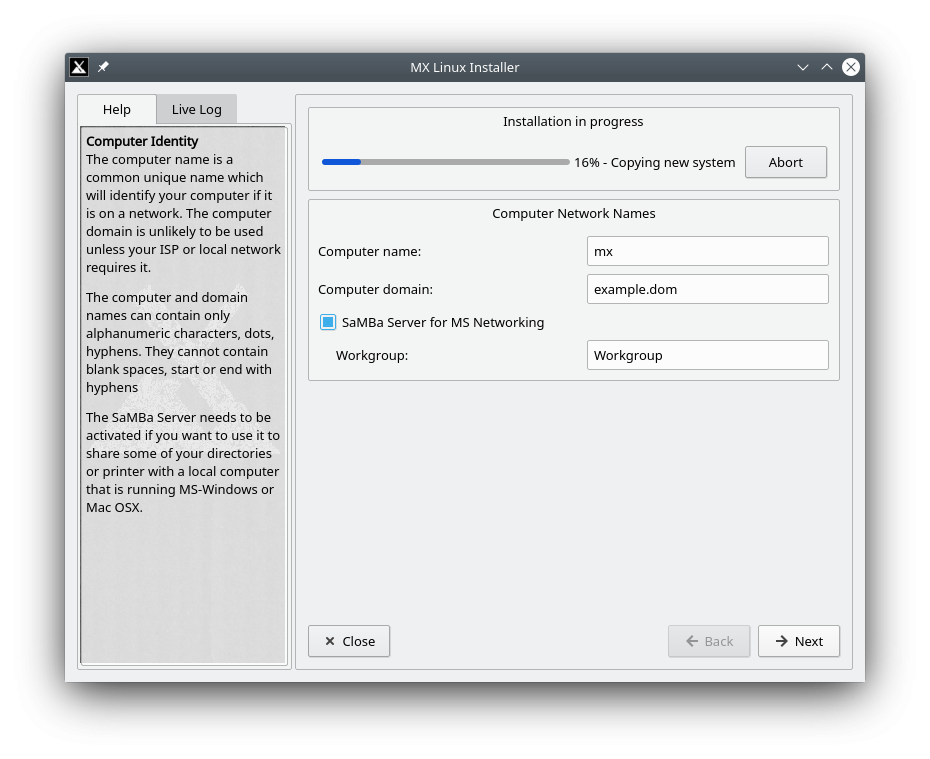Close the MX Linux Installer window with the X icon
This screenshot has width=930, height=759.
pyautogui.click(x=851, y=67)
